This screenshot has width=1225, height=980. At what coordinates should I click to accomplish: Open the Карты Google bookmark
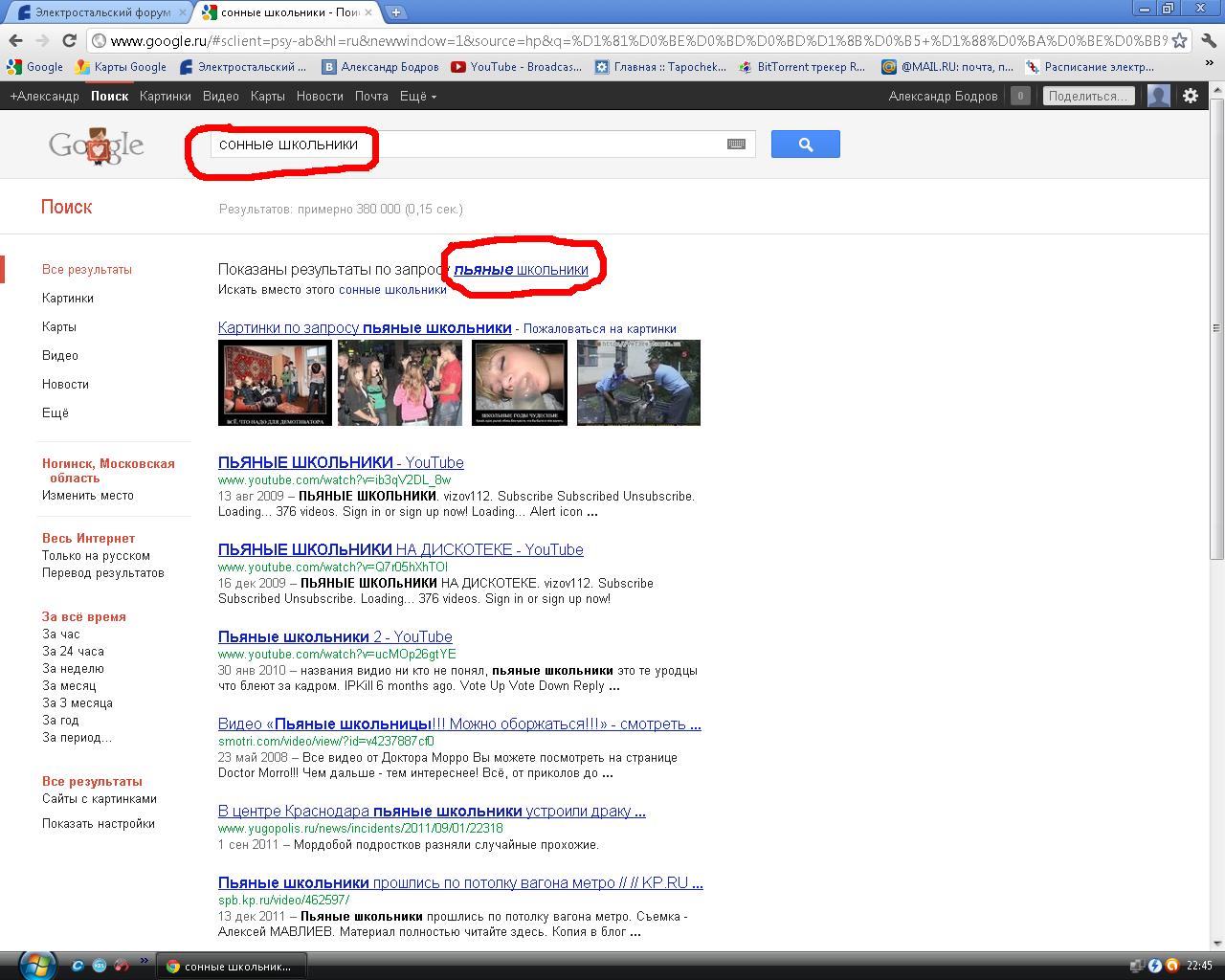[x=122, y=67]
